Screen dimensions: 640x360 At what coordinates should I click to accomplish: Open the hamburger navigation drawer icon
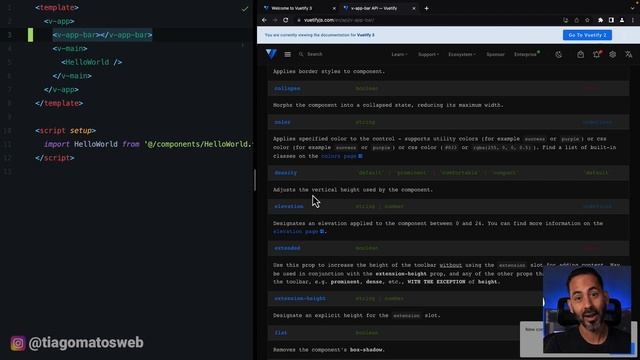[x=288, y=54]
